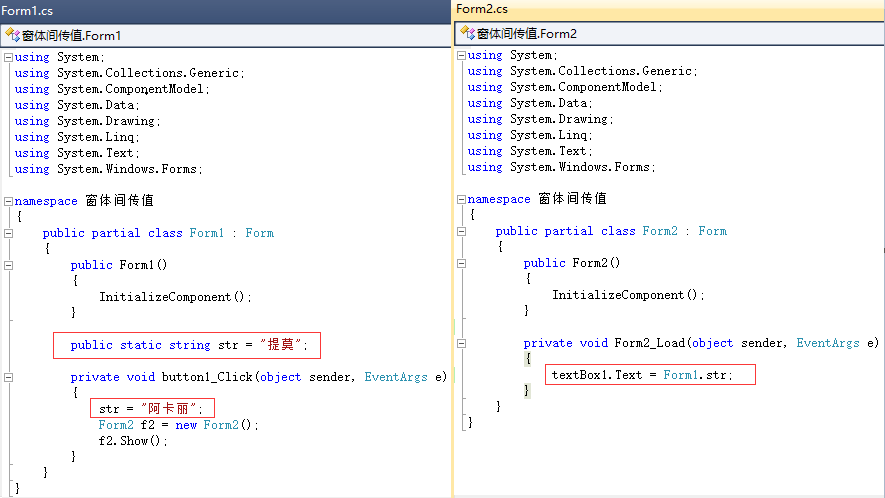Collapse the namespace block in Form2.cs

(x=461, y=199)
